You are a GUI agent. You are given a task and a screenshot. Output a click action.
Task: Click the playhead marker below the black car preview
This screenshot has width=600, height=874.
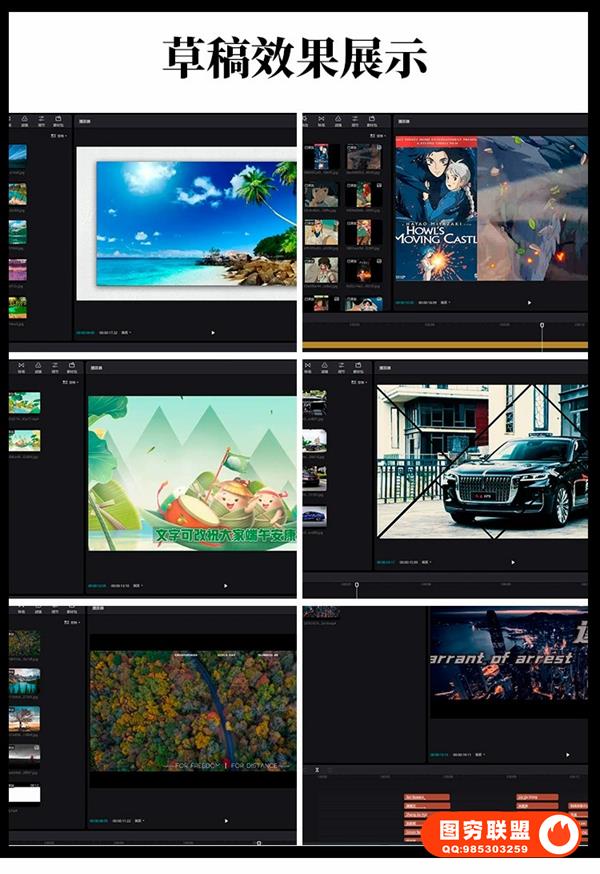tap(356, 585)
